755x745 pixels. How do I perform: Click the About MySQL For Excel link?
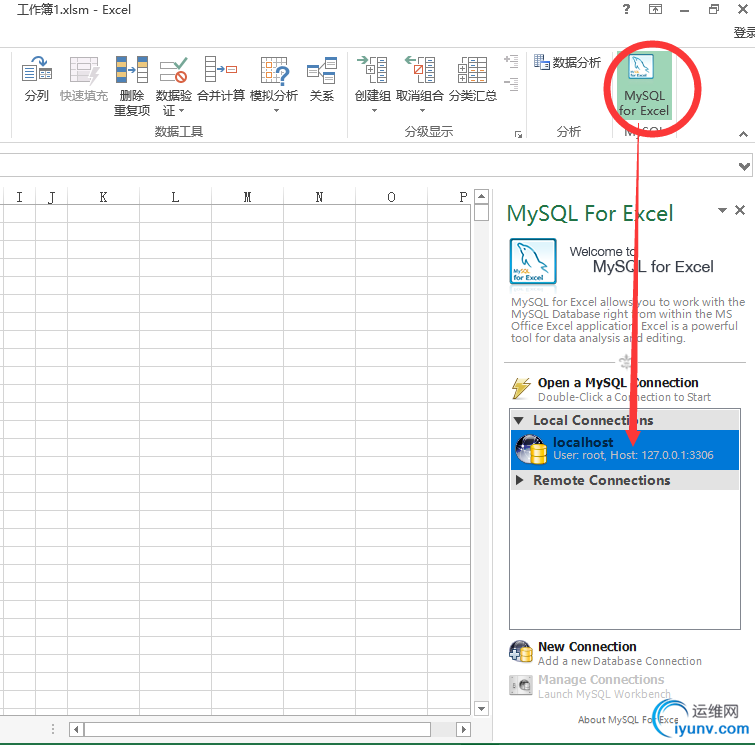pyautogui.click(x=628, y=719)
